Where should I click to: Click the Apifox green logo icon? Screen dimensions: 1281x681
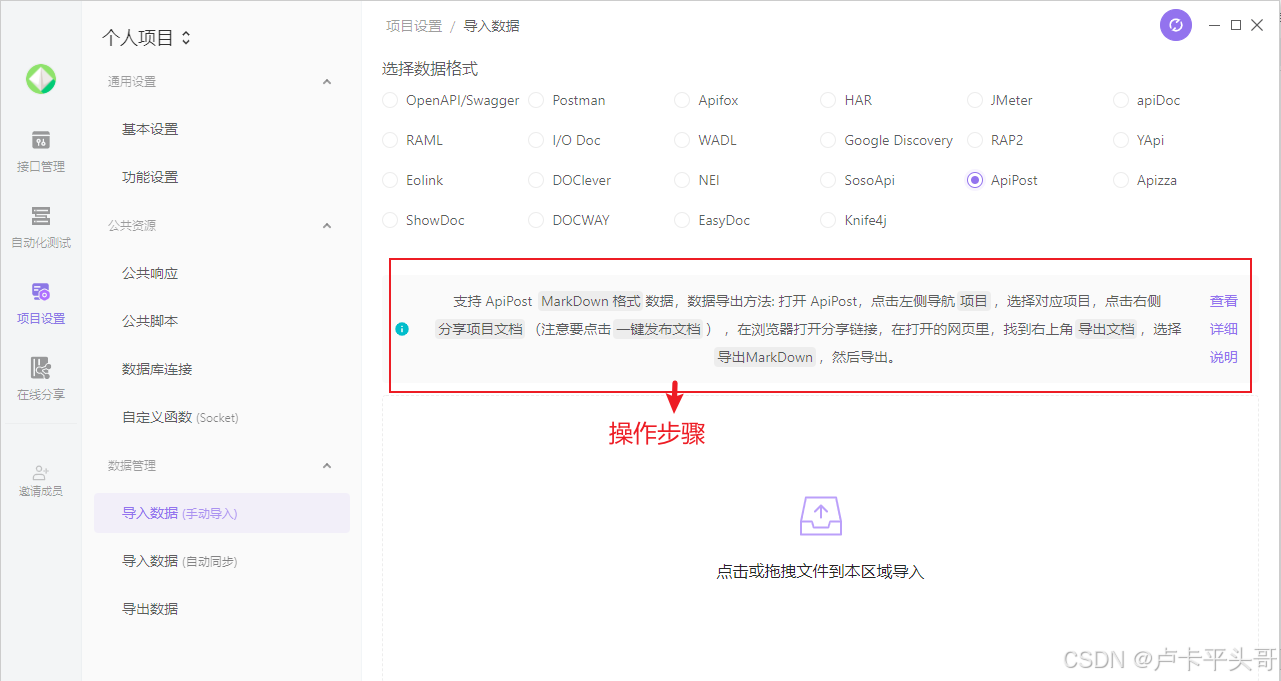[x=41, y=79]
